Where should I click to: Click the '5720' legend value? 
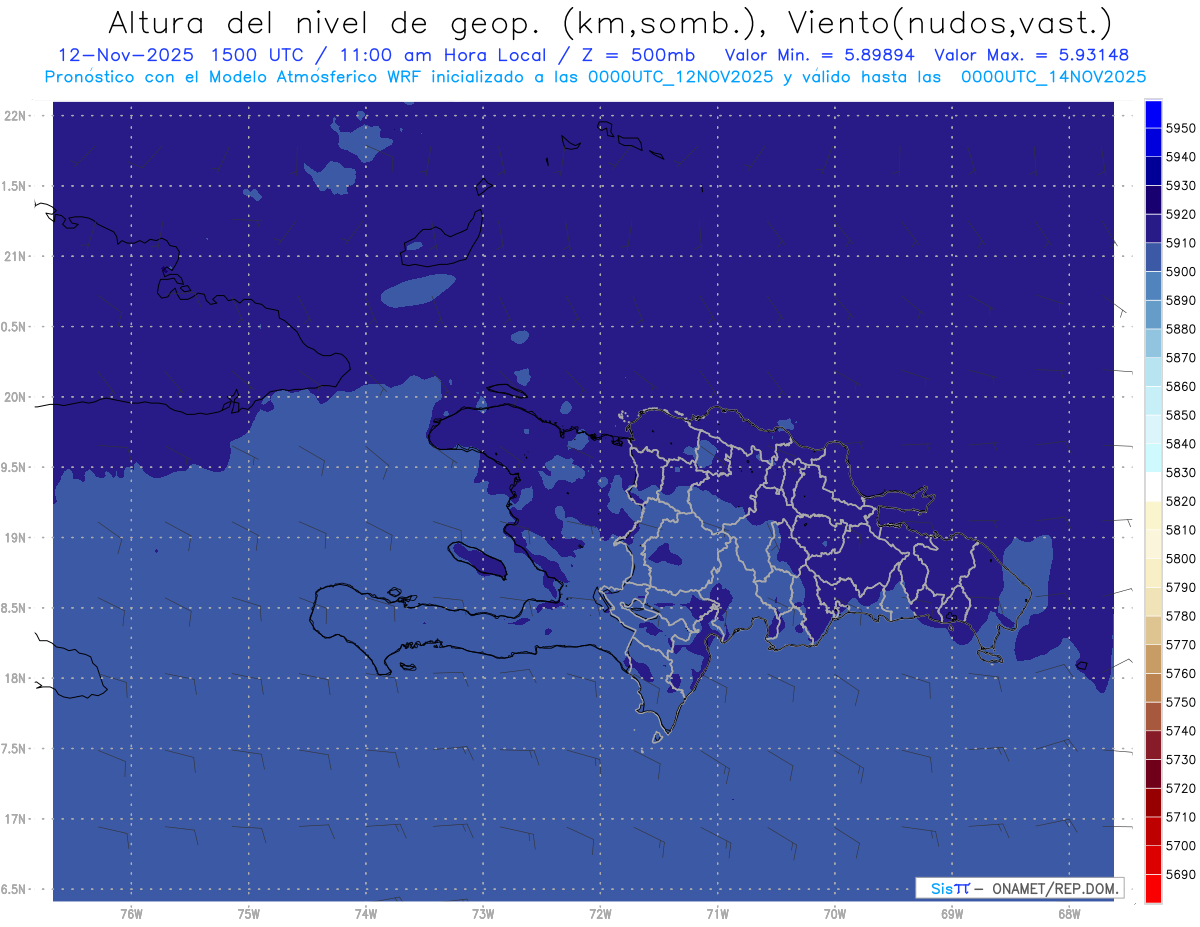[x=1181, y=788]
